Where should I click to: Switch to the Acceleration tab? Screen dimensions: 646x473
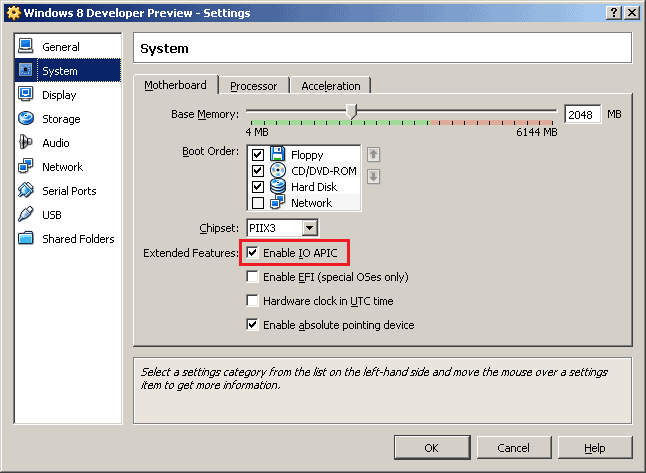point(331,86)
